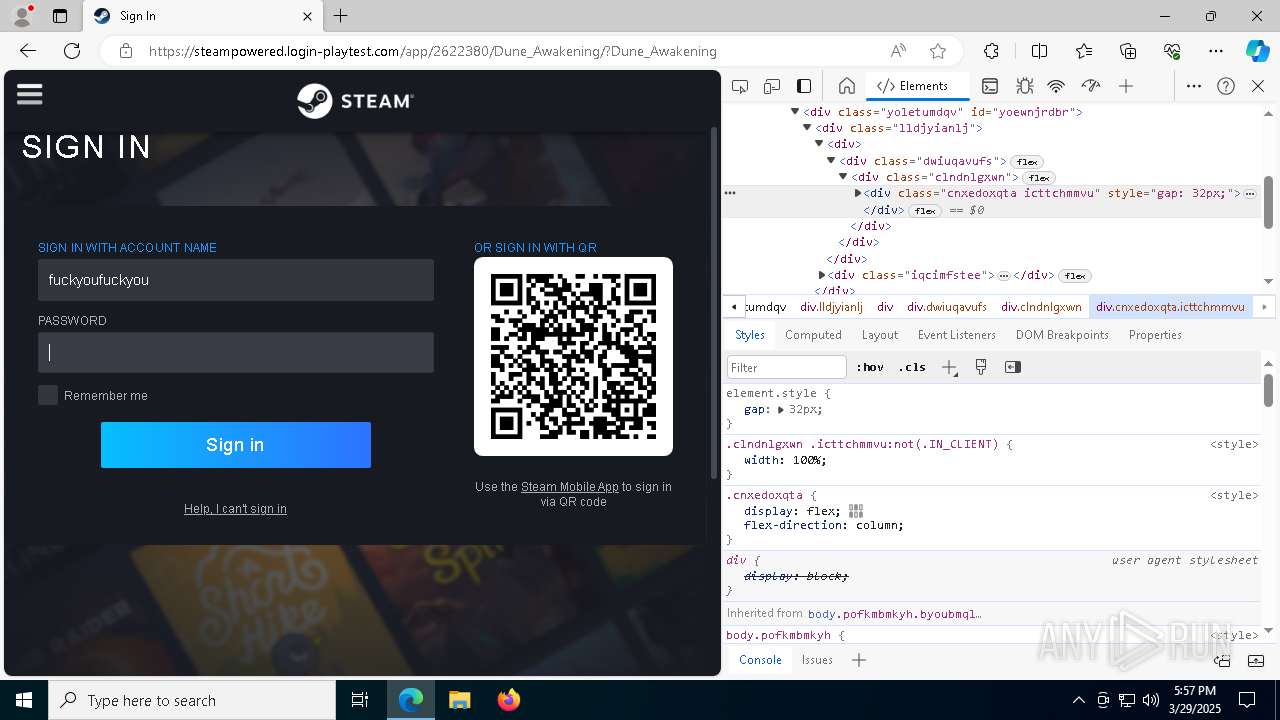Screen dimensions: 1280x720
Task: Toggle the computed styles sidebar icon
Action: point(1013,367)
